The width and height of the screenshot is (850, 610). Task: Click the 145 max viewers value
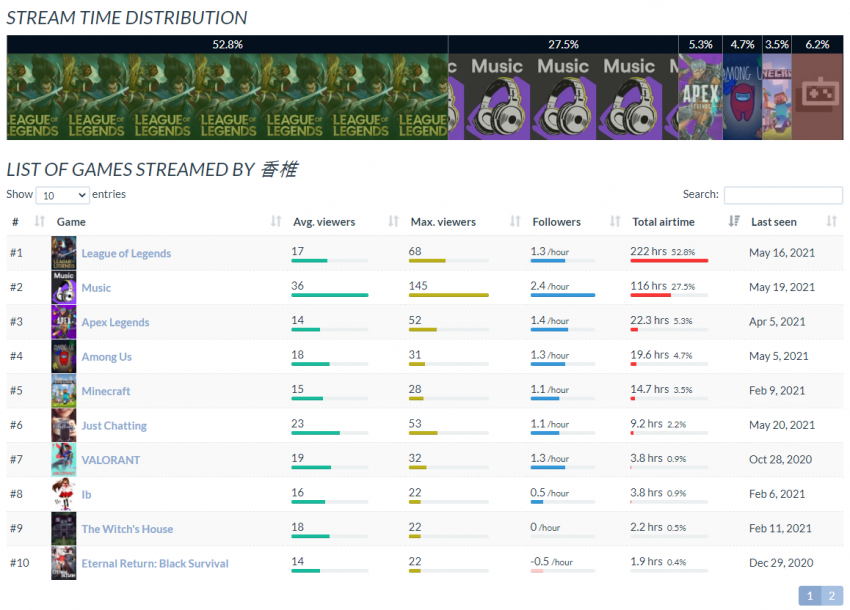418,286
